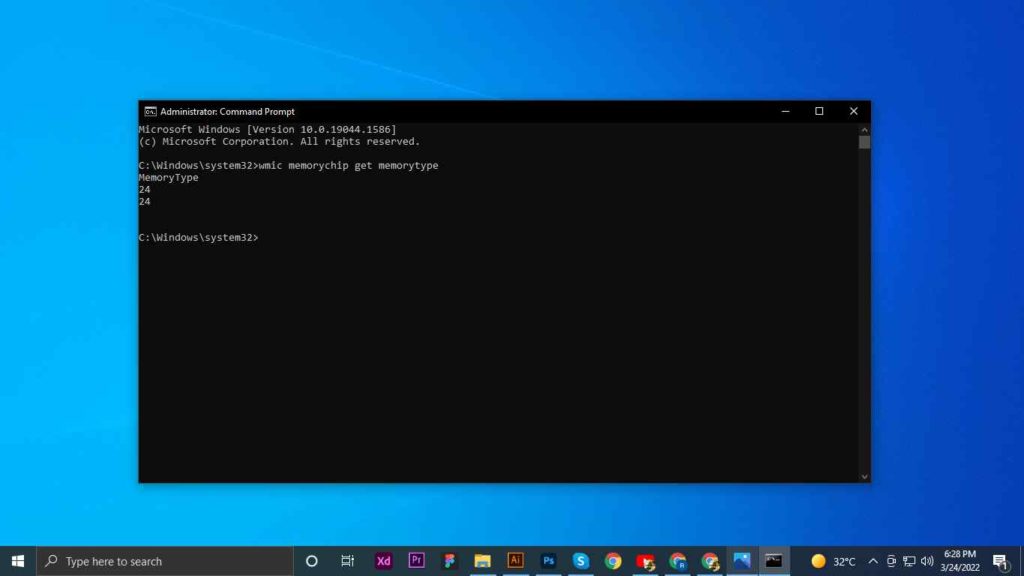Open the Windows Start menu
This screenshot has height=576, width=1024.
coord(18,561)
